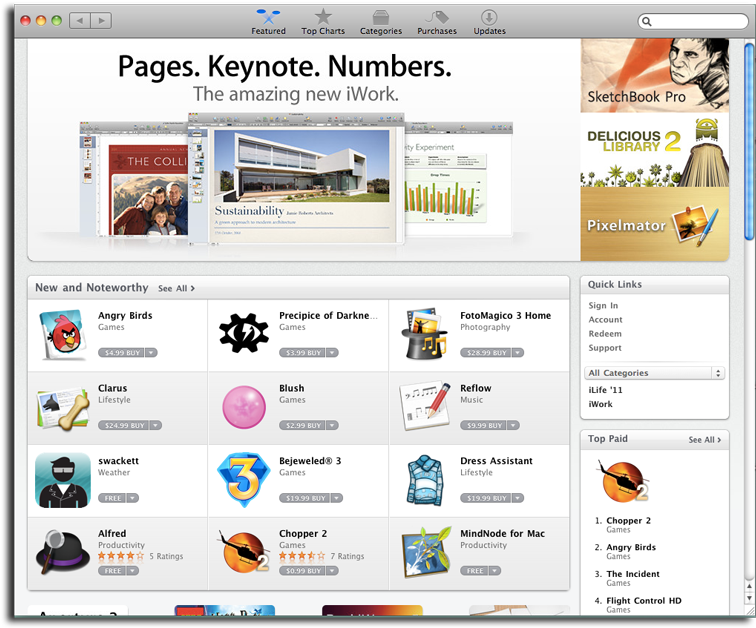Buy FotoMagico 3 Home for $28.99
The image size is (756, 628).
click(486, 353)
